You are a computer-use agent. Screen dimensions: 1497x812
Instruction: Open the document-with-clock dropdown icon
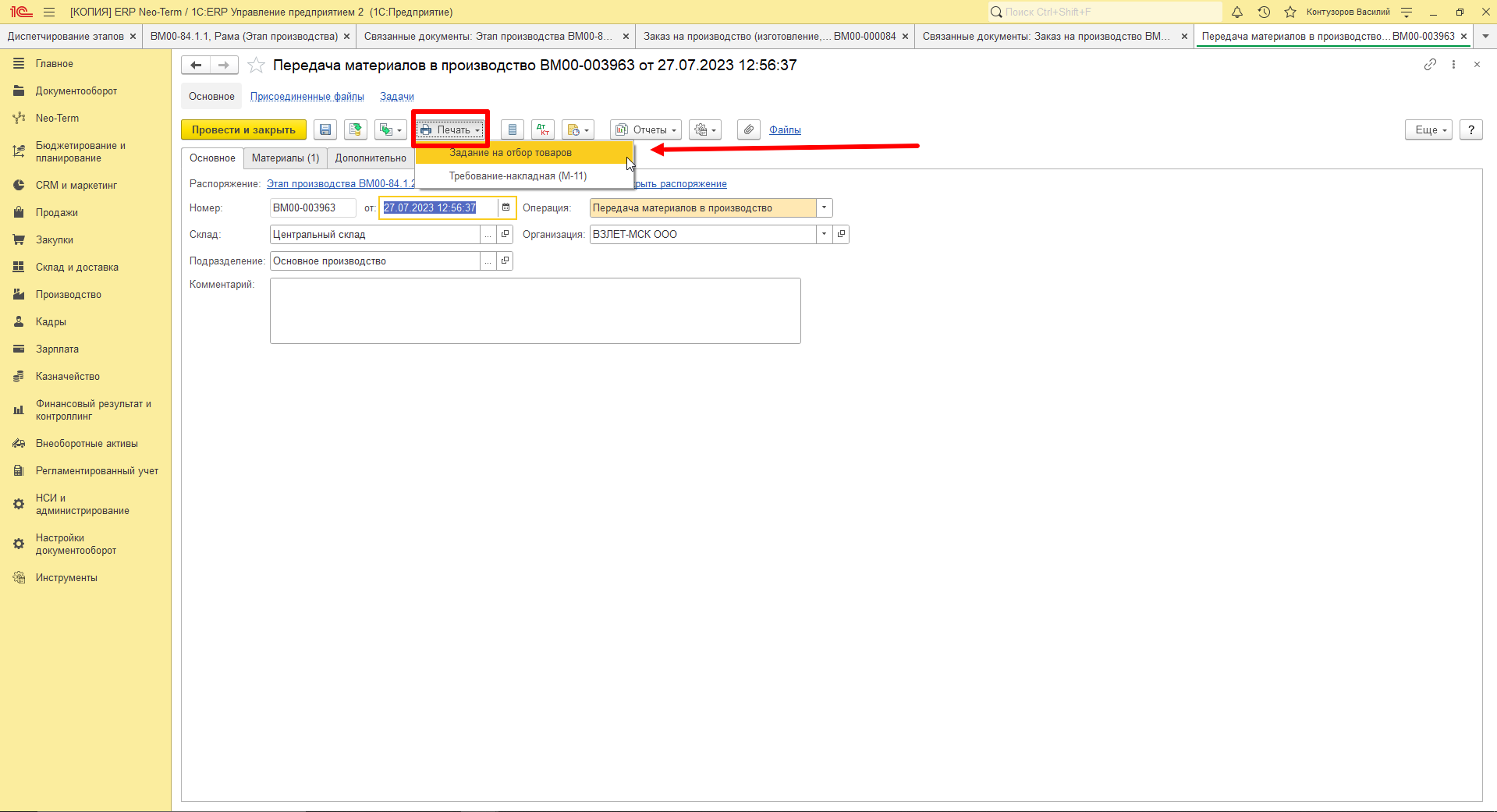click(578, 129)
